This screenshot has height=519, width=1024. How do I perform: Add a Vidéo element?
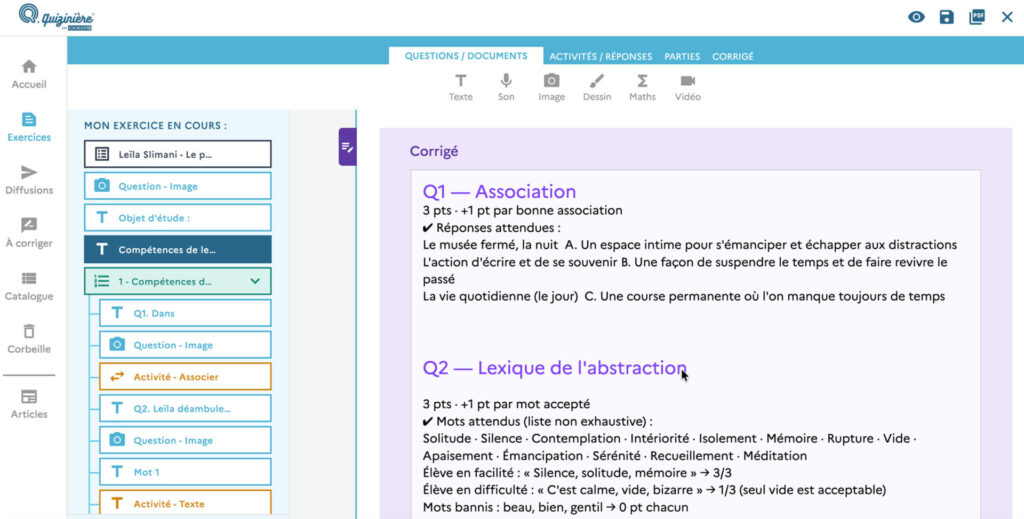[688, 87]
